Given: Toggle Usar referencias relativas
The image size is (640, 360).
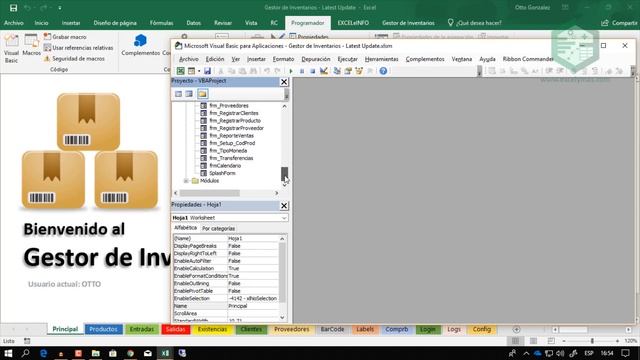Looking at the screenshot, I should [78, 48].
